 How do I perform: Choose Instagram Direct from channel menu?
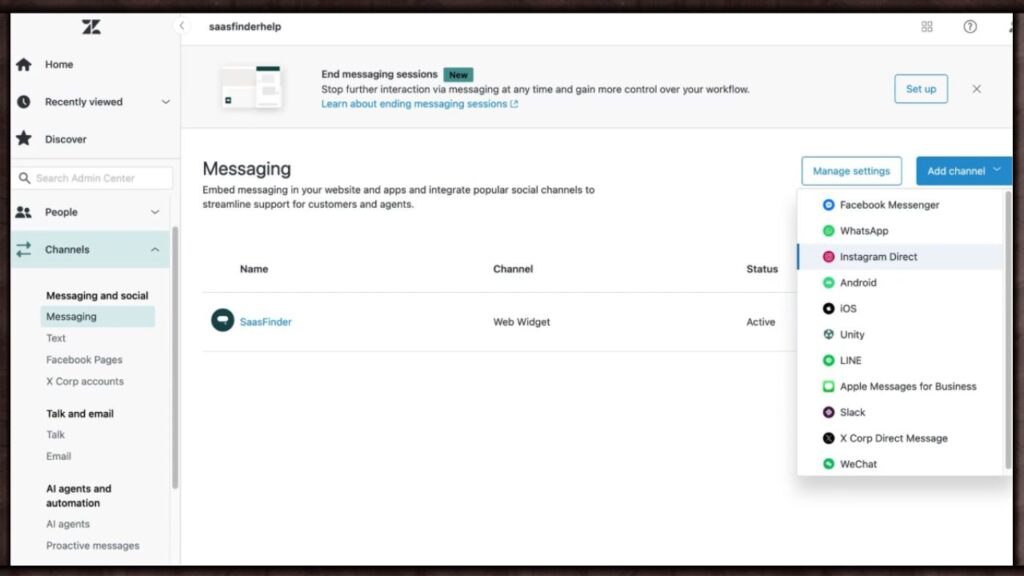click(900, 257)
